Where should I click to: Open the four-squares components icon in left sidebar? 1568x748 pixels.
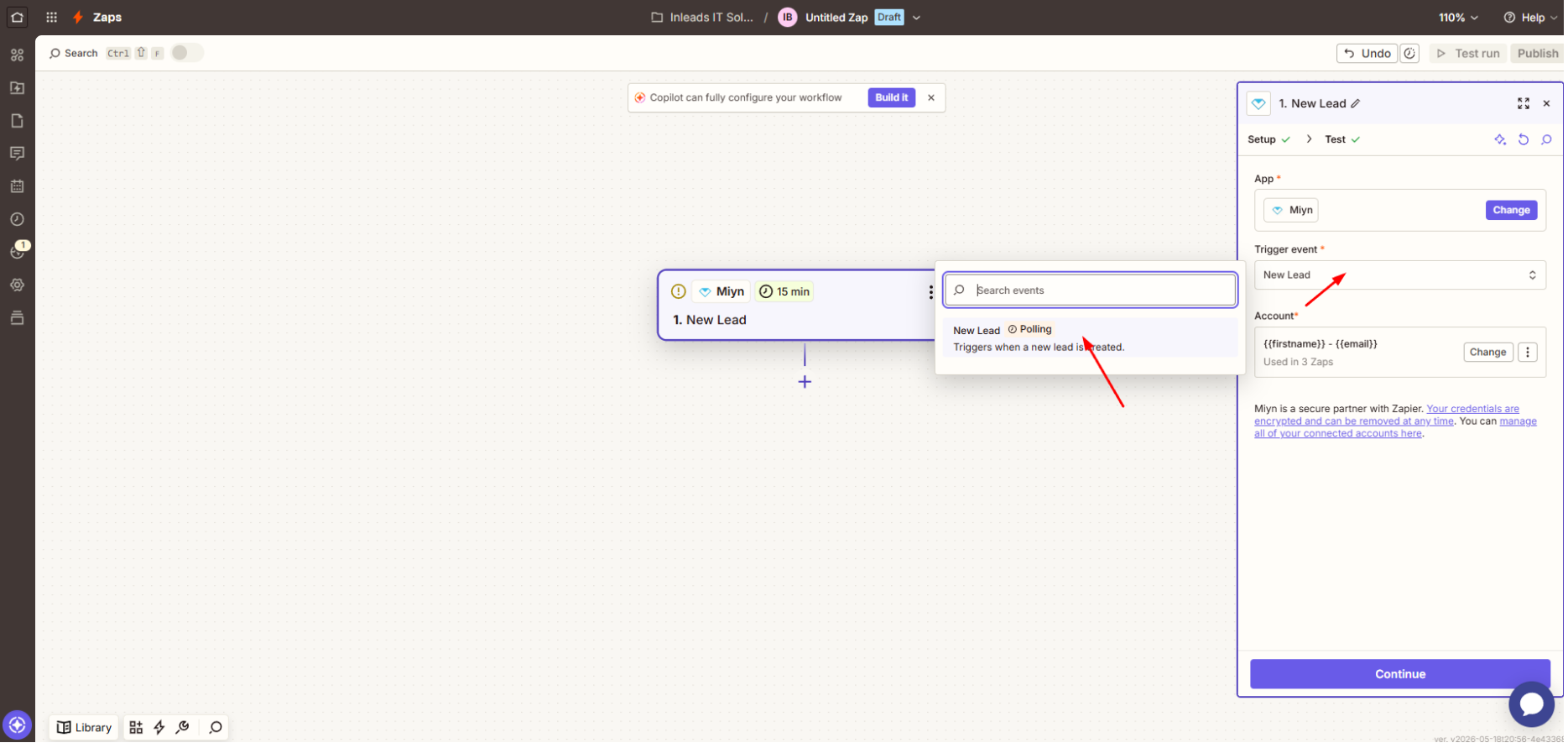17,55
